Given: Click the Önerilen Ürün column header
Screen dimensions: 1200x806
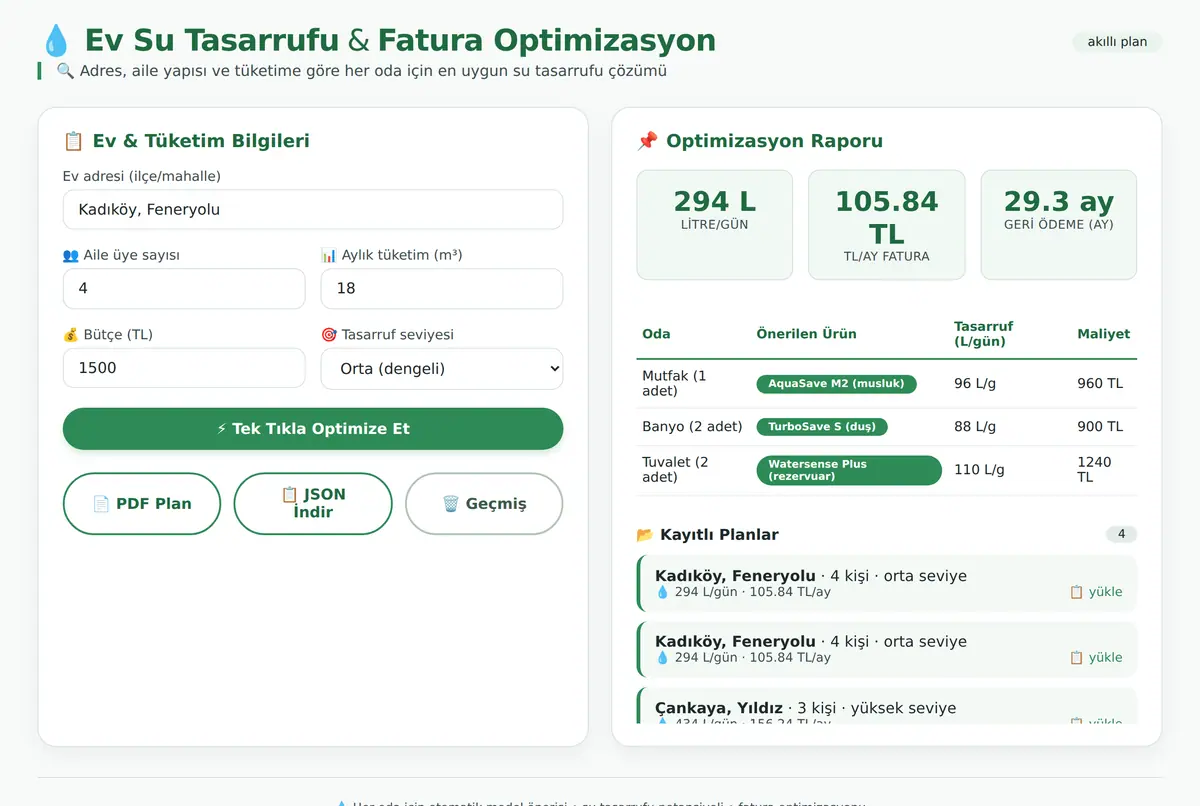Looking at the screenshot, I should coord(807,334).
